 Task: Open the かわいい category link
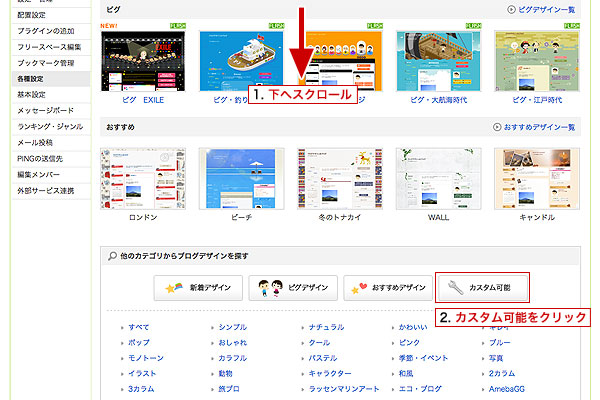pos(413,327)
